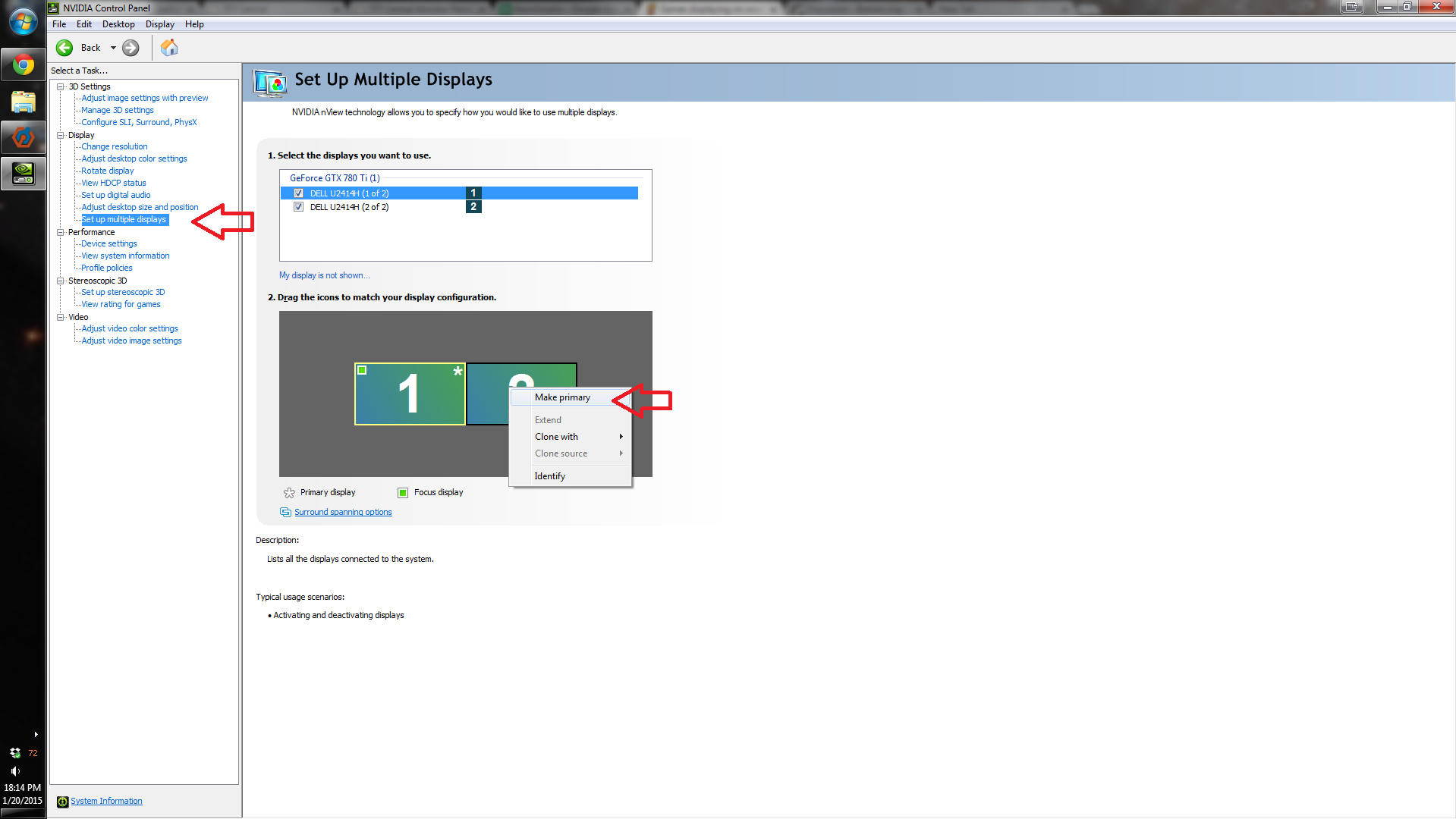Click the number 1 badge for the first display

point(473,193)
